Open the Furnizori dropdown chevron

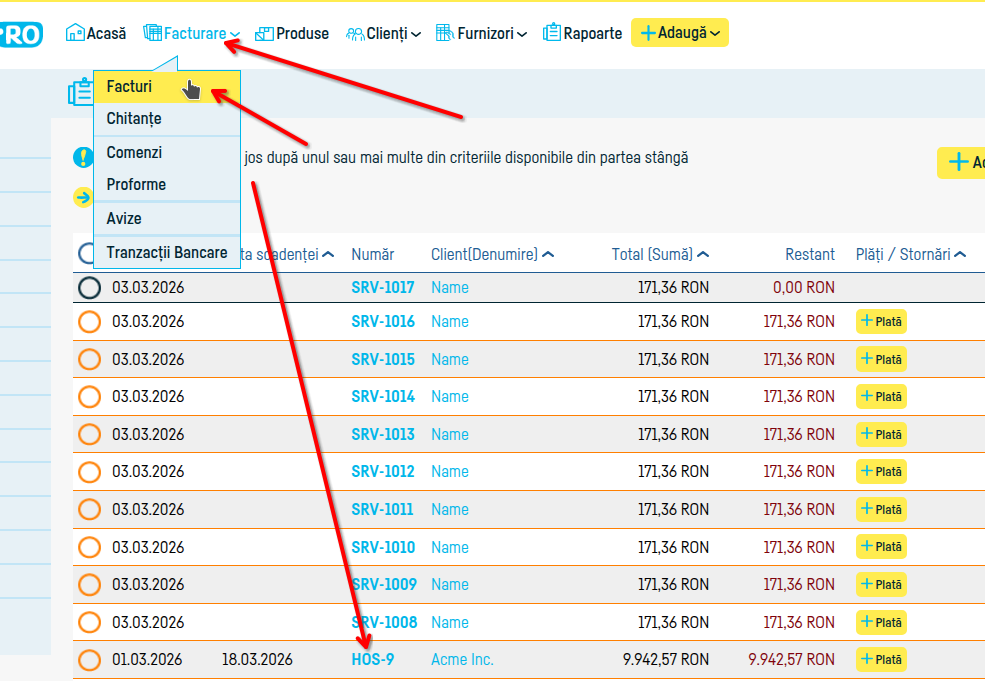click(x=522, y=35)
